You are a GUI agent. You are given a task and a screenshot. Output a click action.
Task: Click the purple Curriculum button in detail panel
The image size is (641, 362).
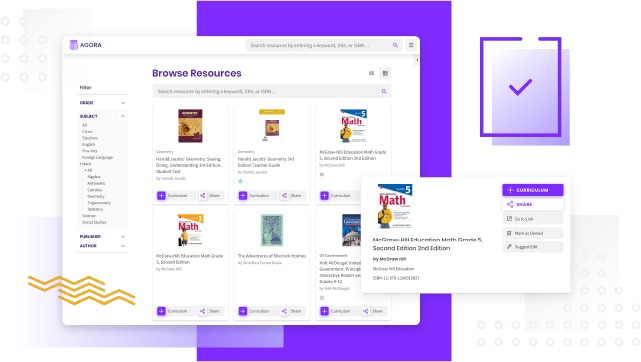coord(532,190)
